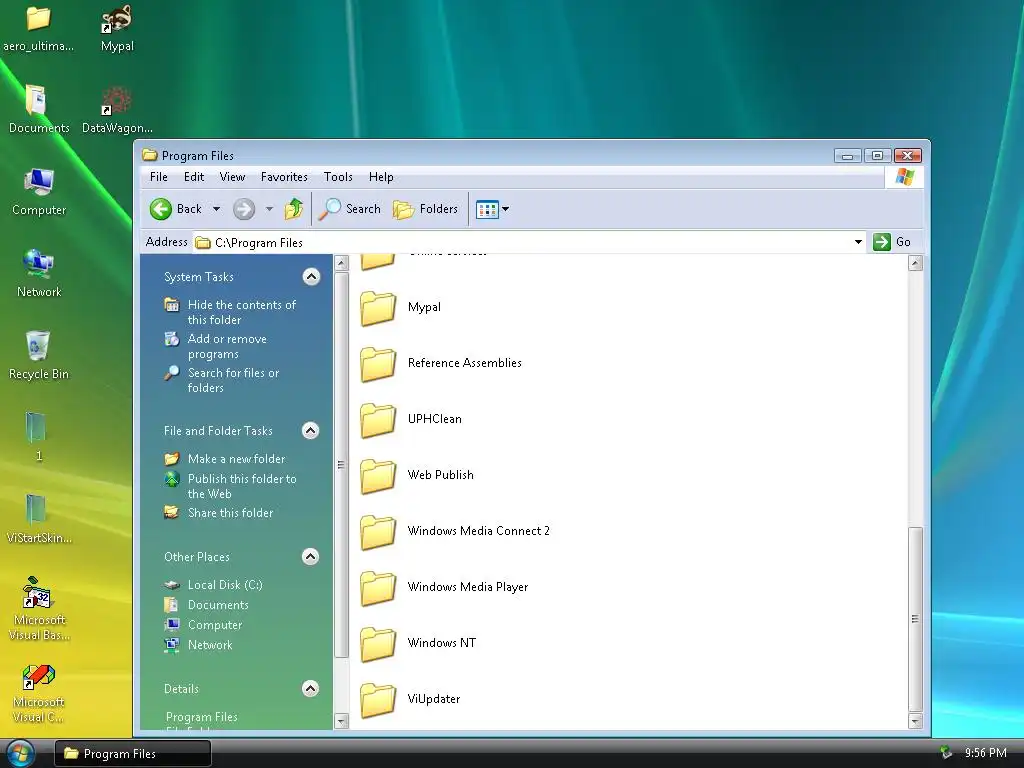
Task: Click Make a new folder
Action: (x=236, y=458)
